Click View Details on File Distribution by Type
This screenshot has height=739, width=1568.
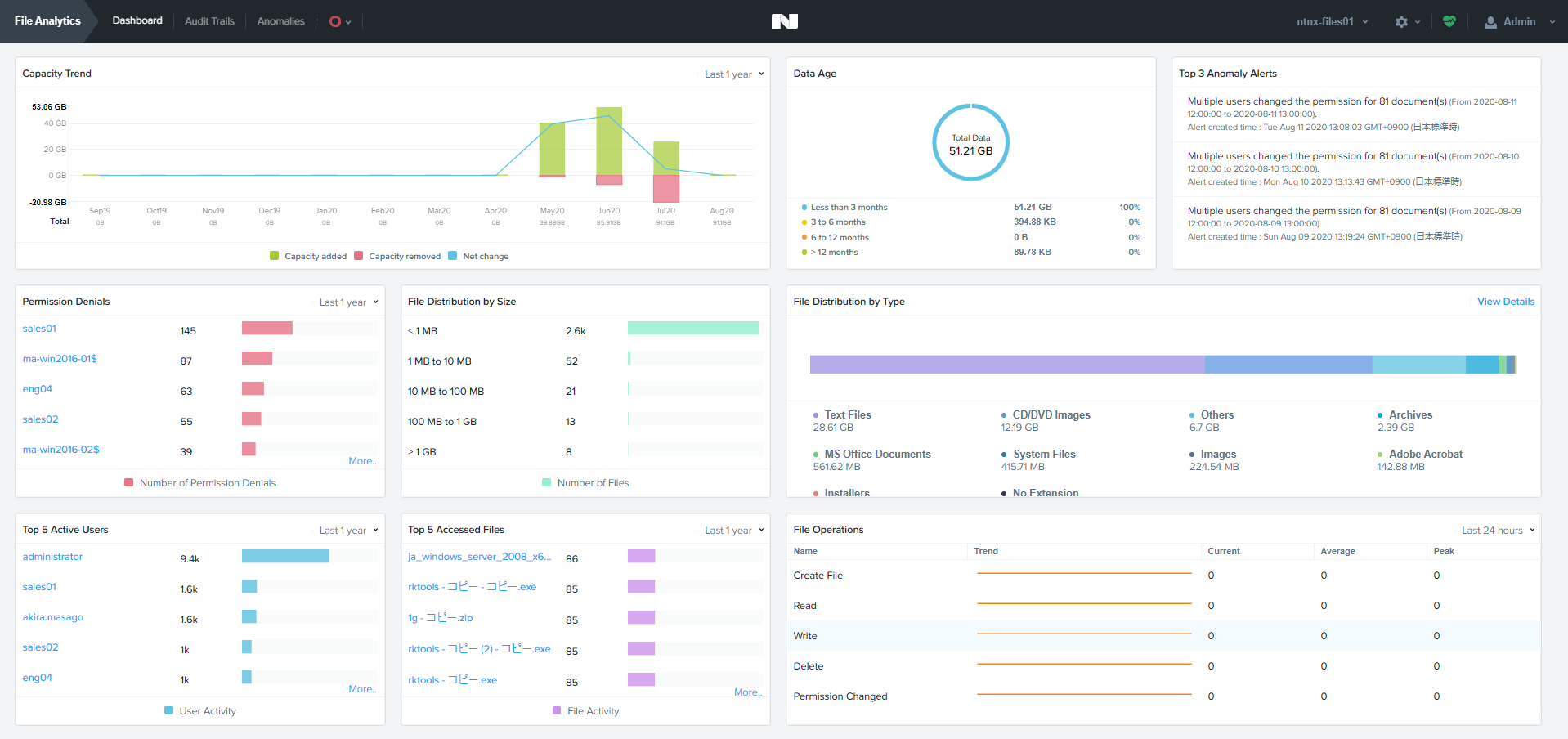pos(1504,301)
